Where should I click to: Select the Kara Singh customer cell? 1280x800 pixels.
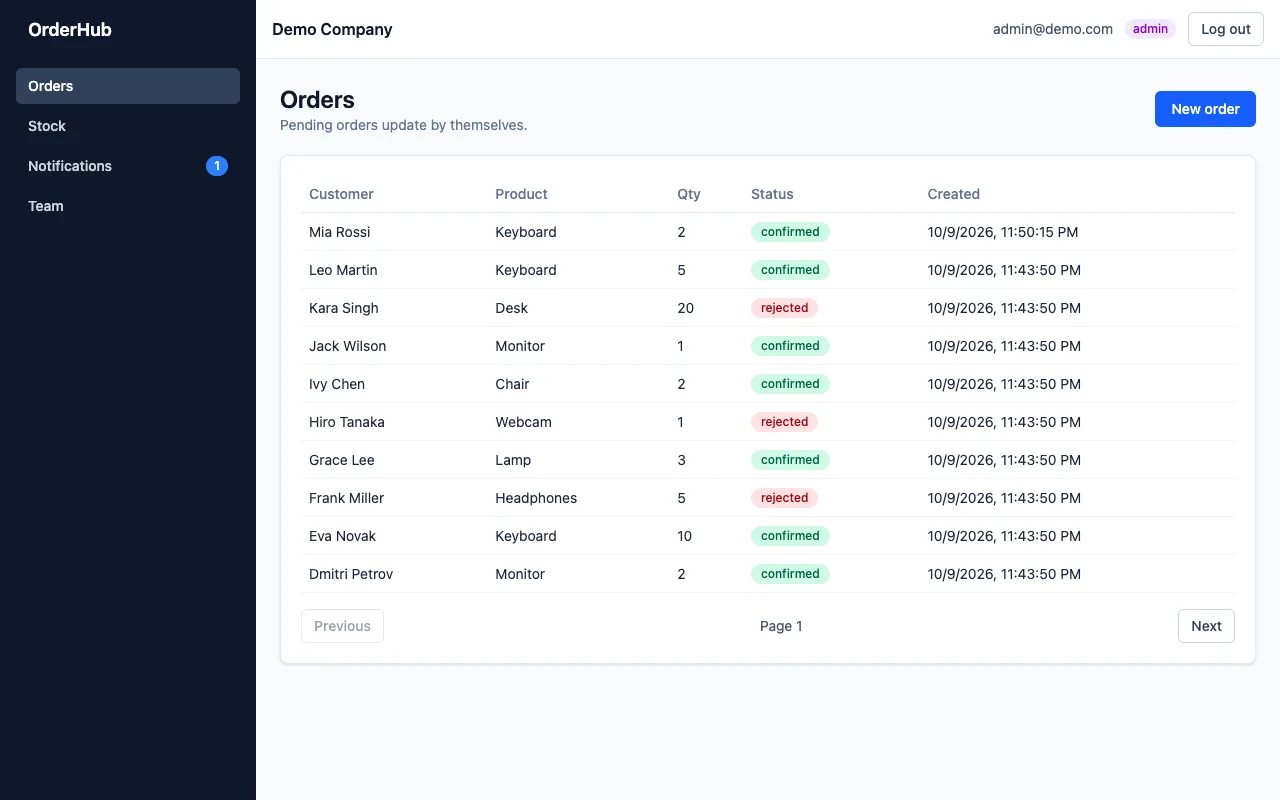click(344, 308)
